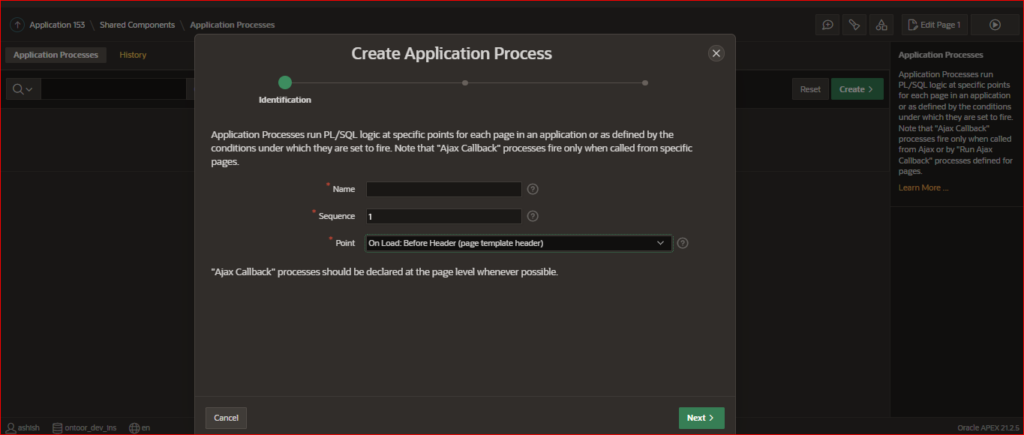The height and width of the screenshot is (435, 1024).
Task: Click into the Name text field
Action: [x=443, y=188]
